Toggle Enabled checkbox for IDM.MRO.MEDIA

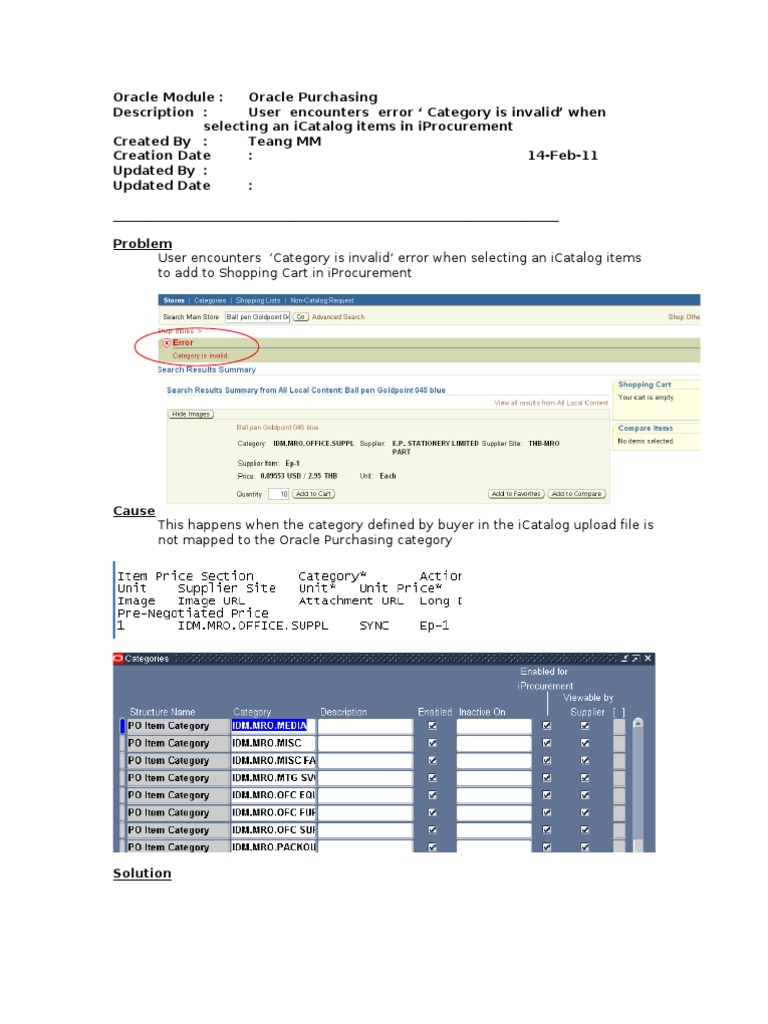click(432, 726)
